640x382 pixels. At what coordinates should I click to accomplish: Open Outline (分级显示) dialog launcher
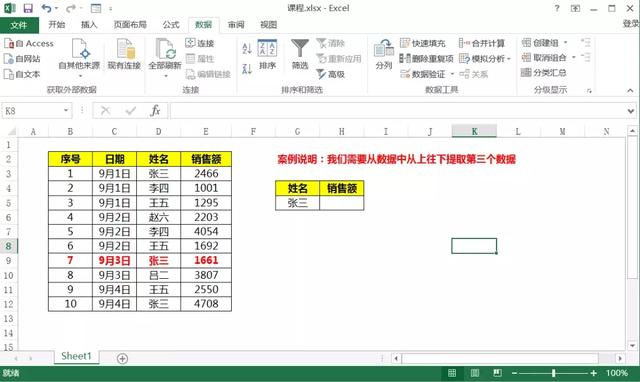(x=589, y=91)
